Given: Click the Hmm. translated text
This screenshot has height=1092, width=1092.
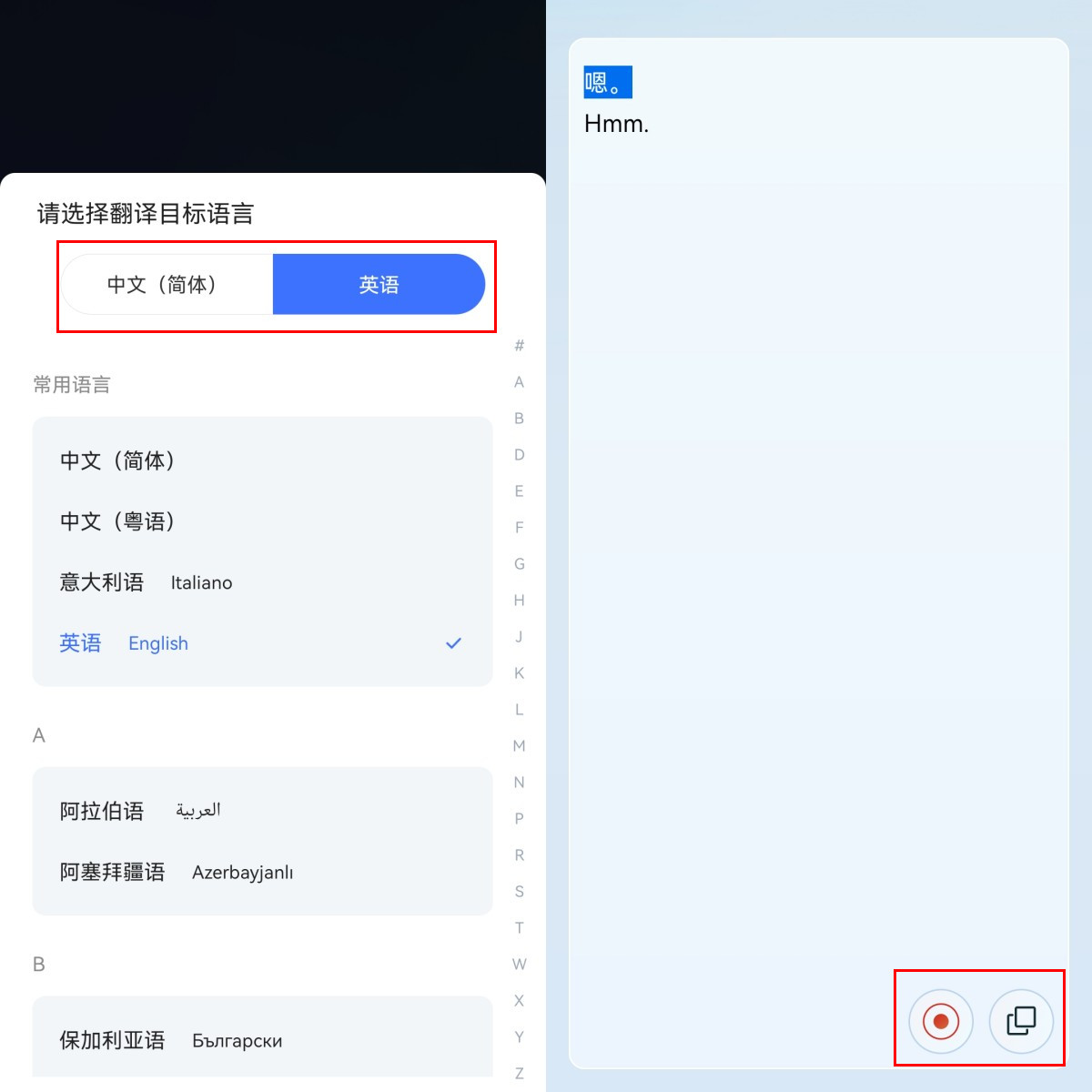Looking at the screenshot, I should pos(616,124).
